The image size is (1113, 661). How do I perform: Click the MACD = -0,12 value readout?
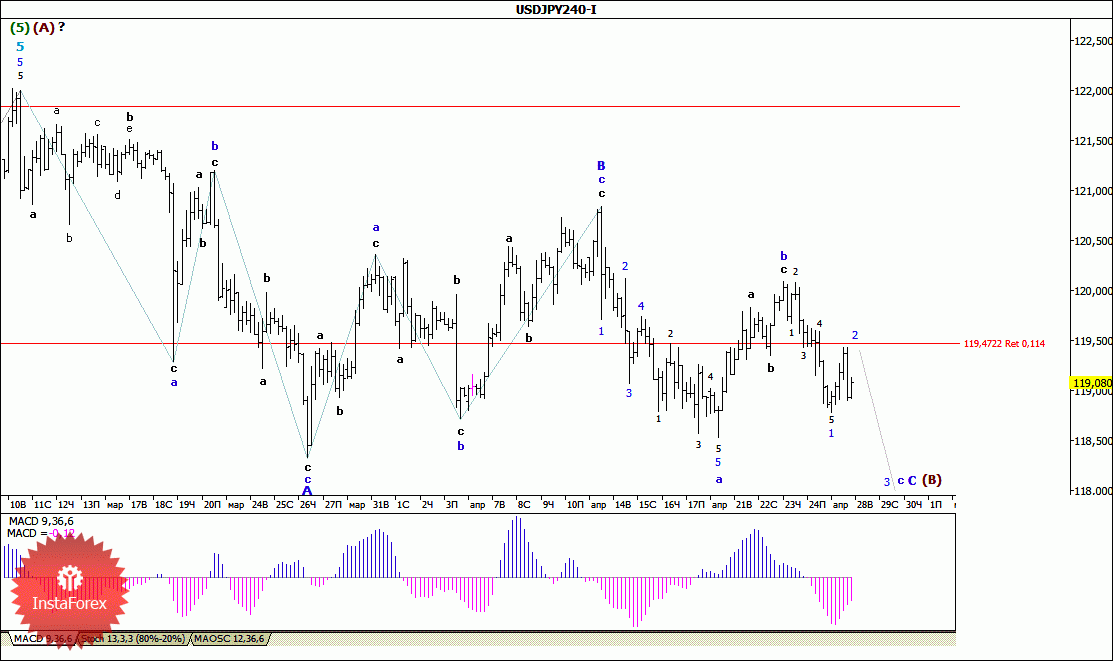(x=40, y=534)
